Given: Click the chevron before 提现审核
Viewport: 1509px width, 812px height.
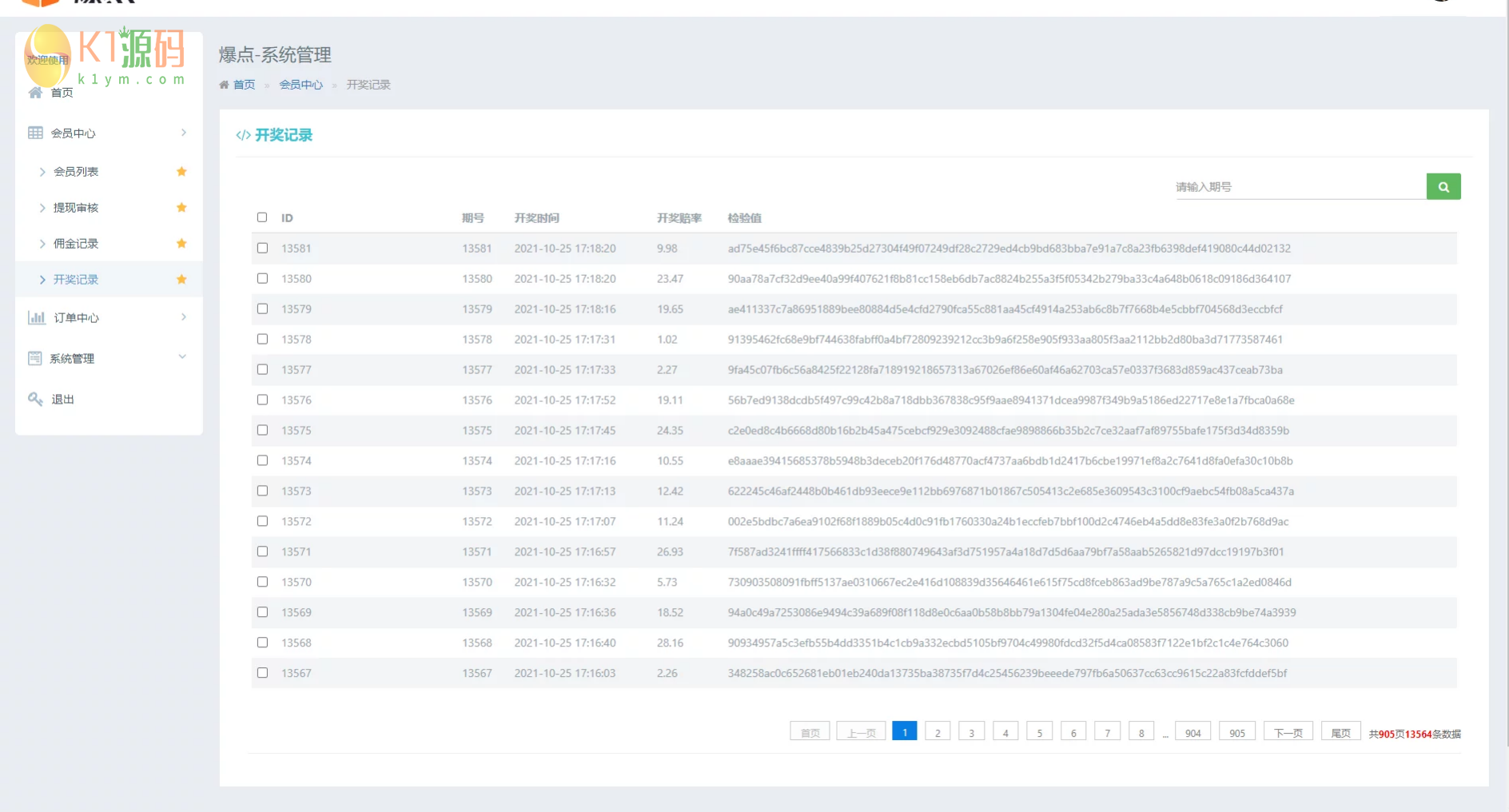Looking at the screenshot, I should 42,208.
